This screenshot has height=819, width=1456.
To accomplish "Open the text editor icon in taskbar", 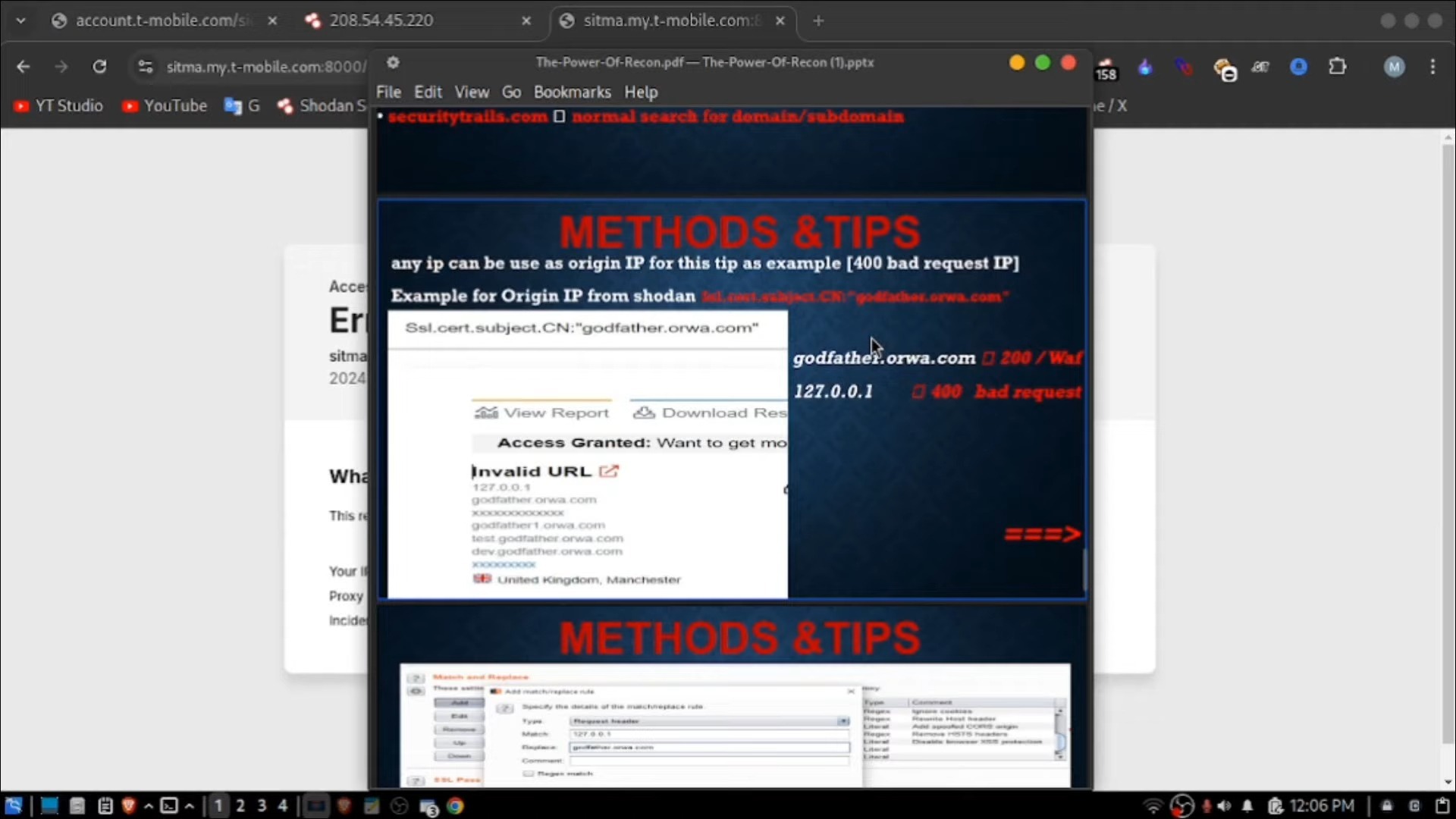I will [x=105, y=805].
